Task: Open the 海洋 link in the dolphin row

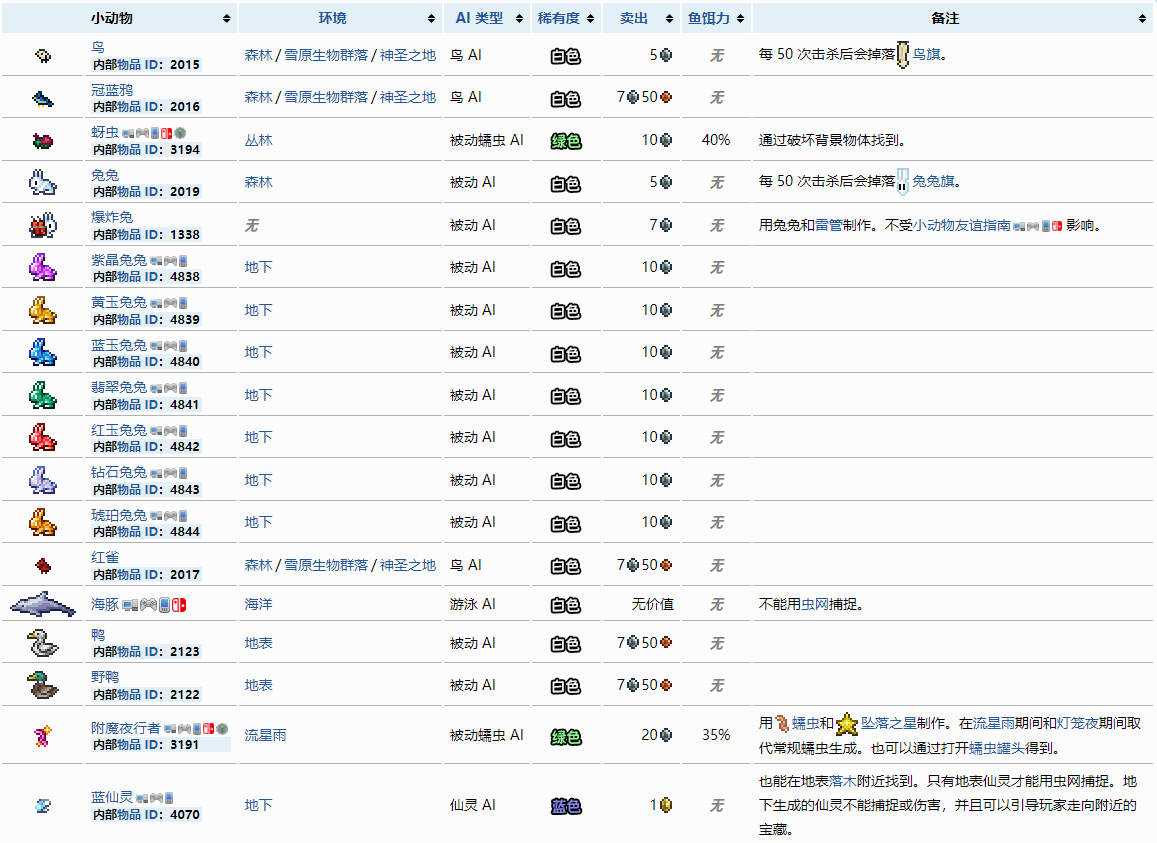Action: 258,605
